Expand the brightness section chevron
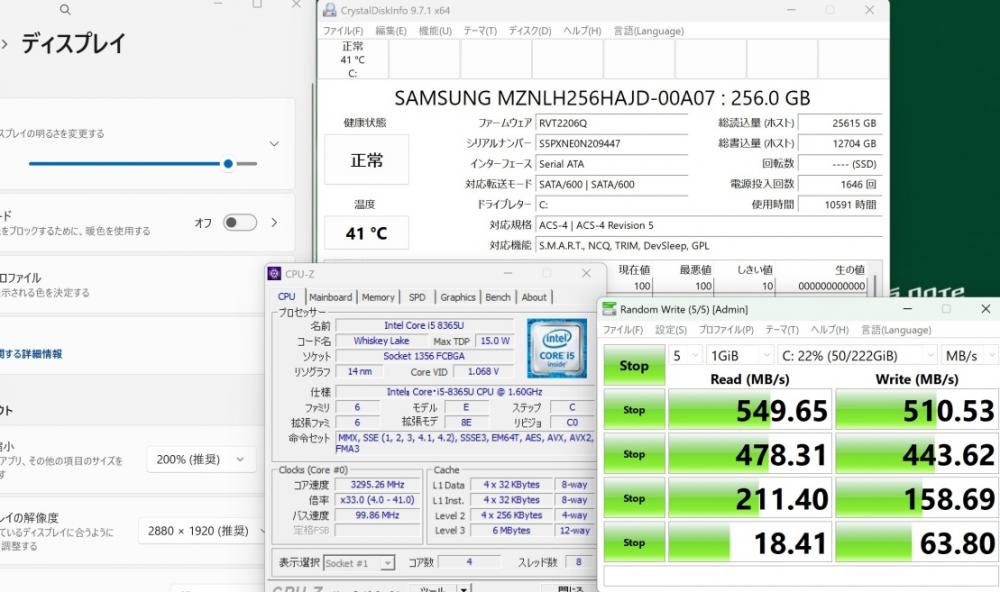 274,144
